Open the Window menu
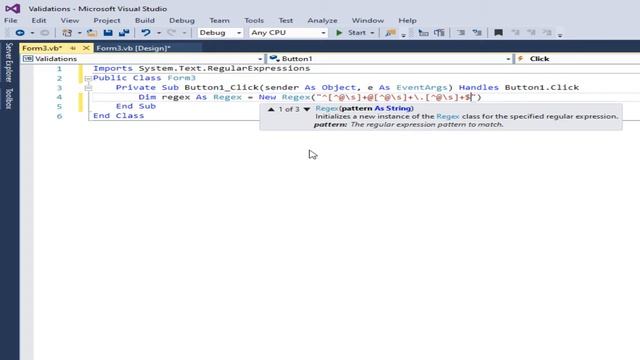The width and height of the screenshot is (640, 360). [x=368, y=20]
